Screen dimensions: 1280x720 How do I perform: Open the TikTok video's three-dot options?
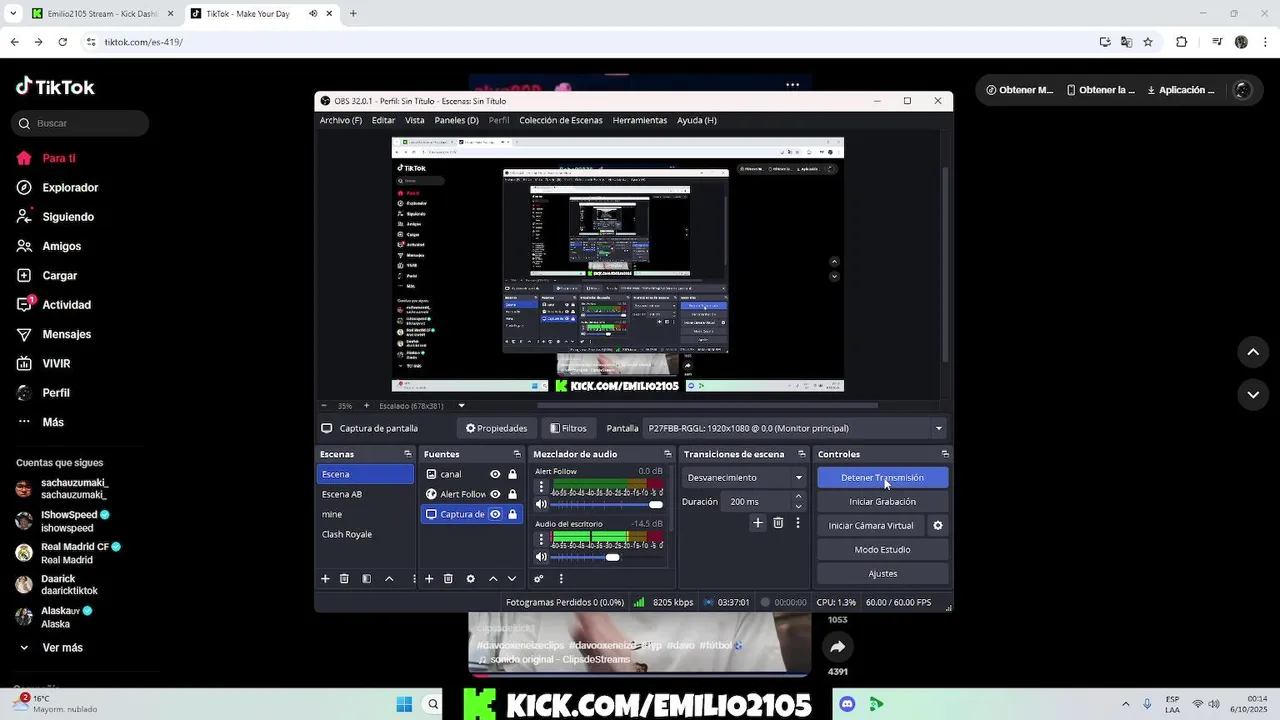tap(793, 84)
